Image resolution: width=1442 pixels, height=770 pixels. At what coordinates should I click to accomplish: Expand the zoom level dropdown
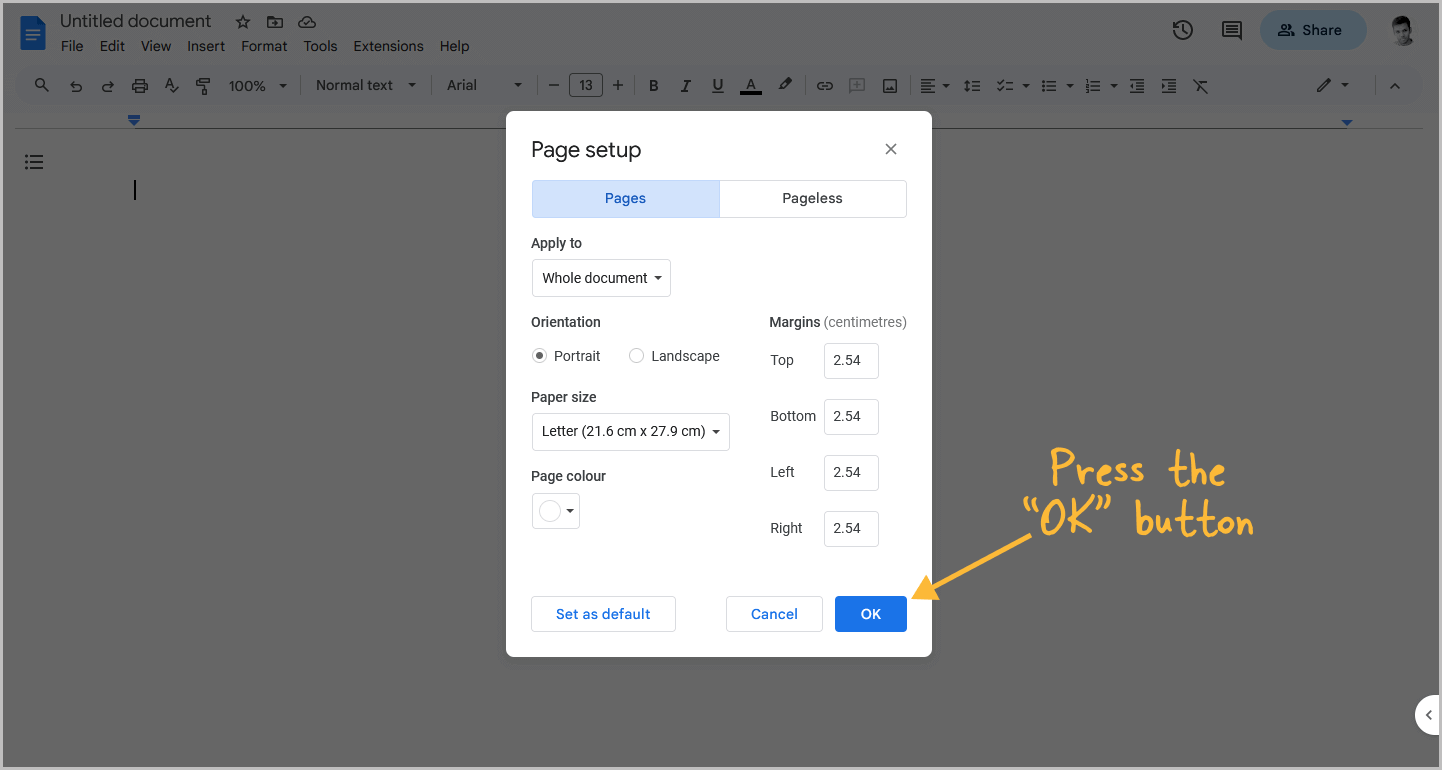(256, 85)
